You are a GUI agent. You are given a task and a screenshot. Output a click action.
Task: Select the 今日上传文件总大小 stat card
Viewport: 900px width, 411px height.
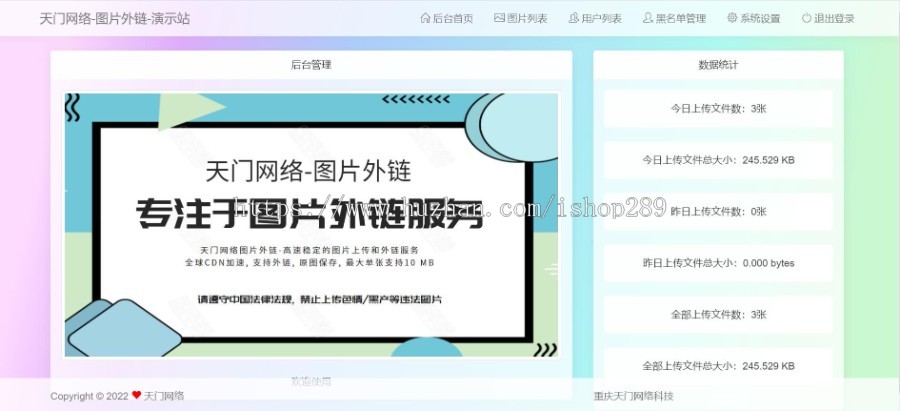[718, 160]
